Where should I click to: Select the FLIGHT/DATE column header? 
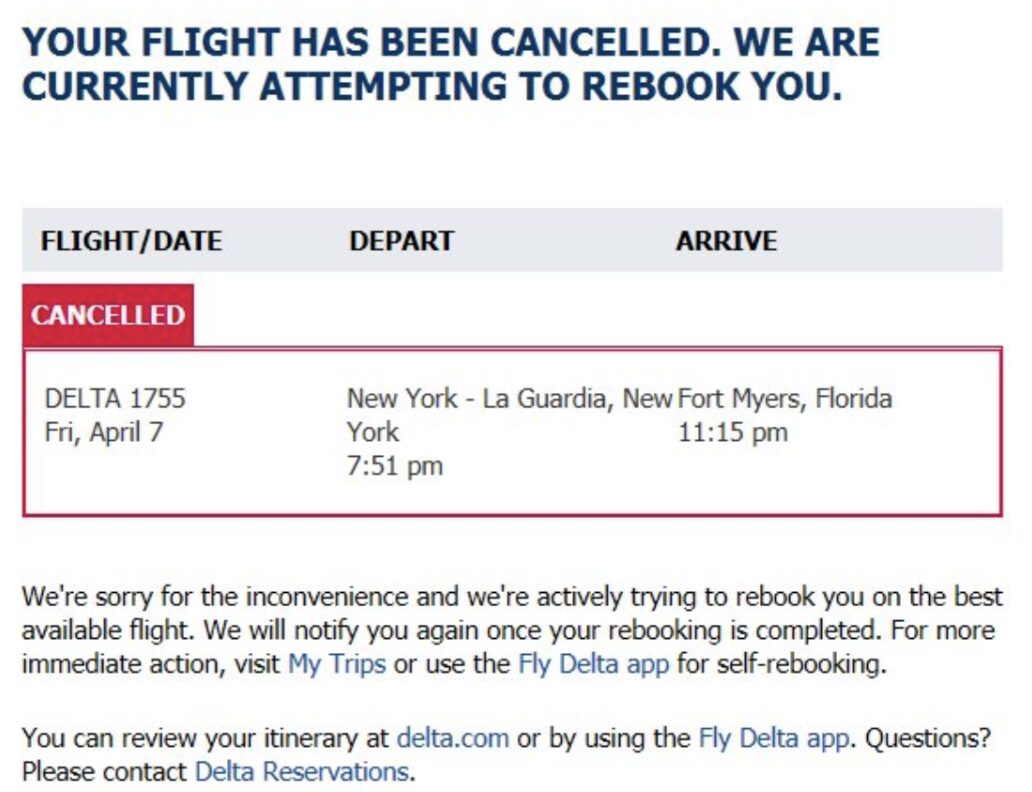pos(132,241)
